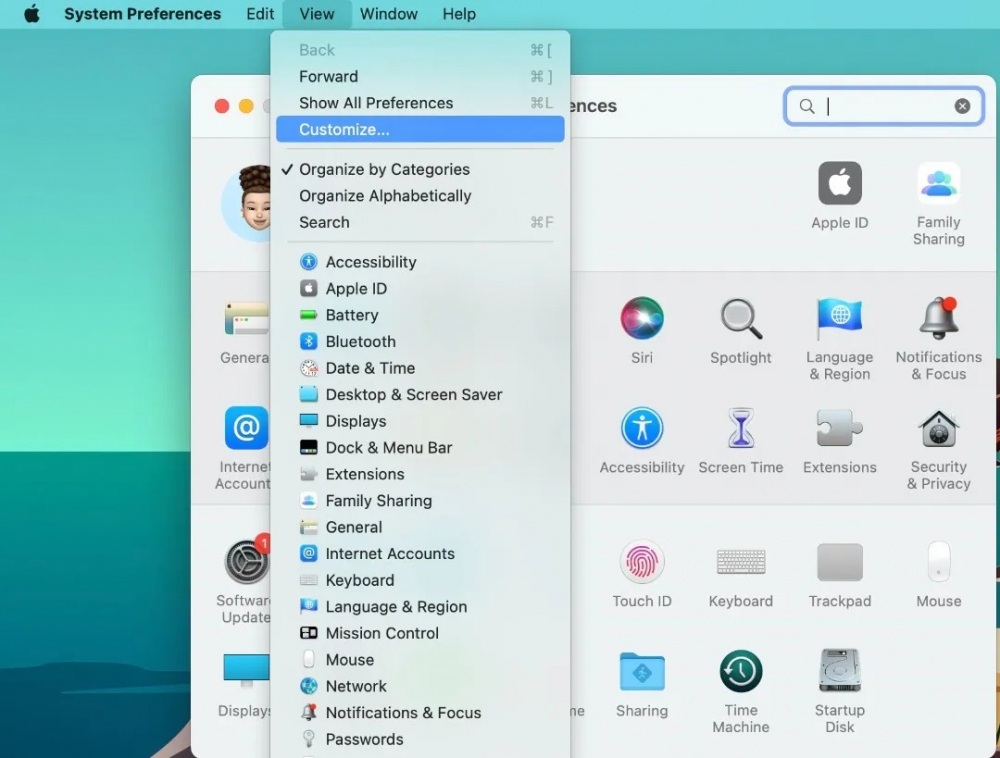1000x758 pixels.
Task: Click Show All Preferences menu entry
Action: tap(376, 103)
